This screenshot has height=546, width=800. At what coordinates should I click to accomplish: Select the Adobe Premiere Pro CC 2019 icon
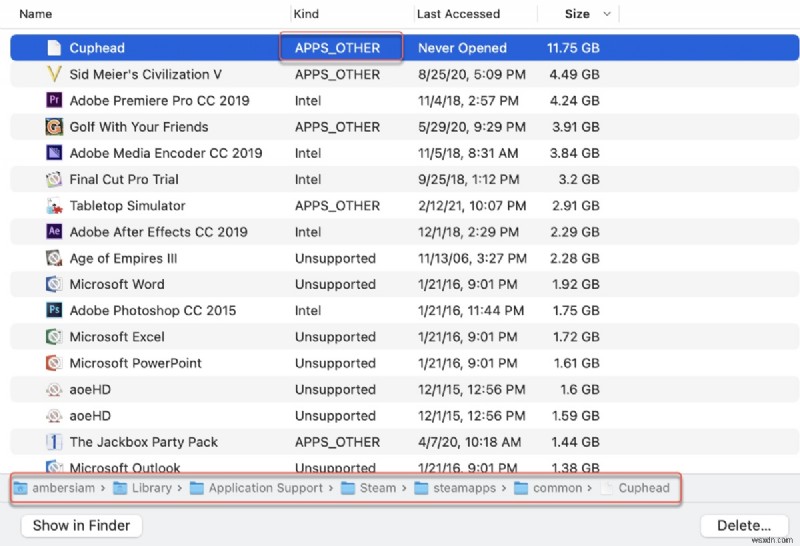(54, 101)
